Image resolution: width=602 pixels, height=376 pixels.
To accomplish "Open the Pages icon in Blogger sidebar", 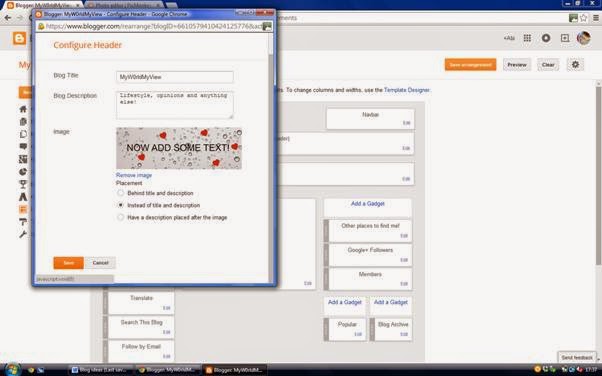I will tap(23, 134).
